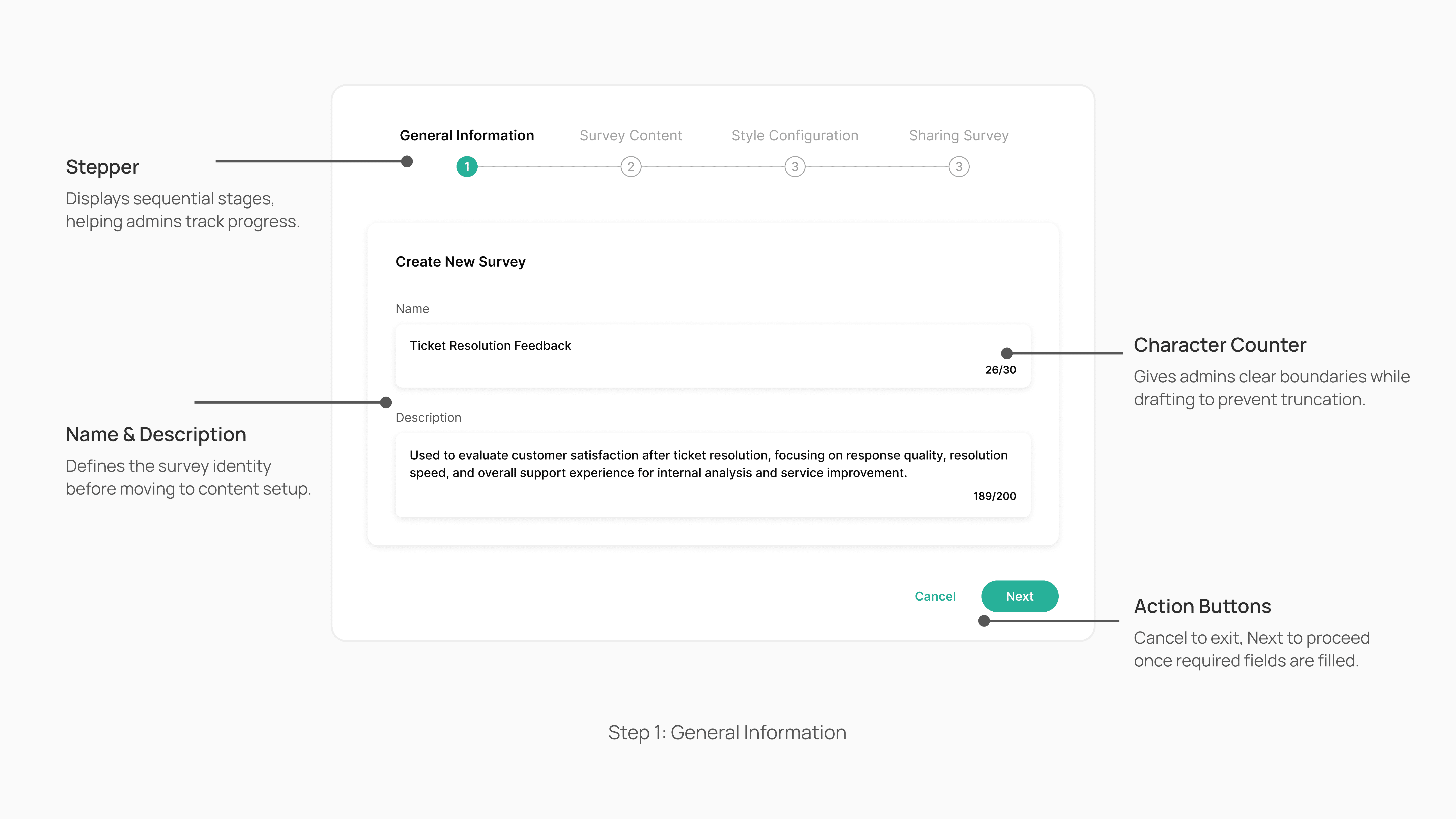Switch to the Sharing Survey step label

959,136
